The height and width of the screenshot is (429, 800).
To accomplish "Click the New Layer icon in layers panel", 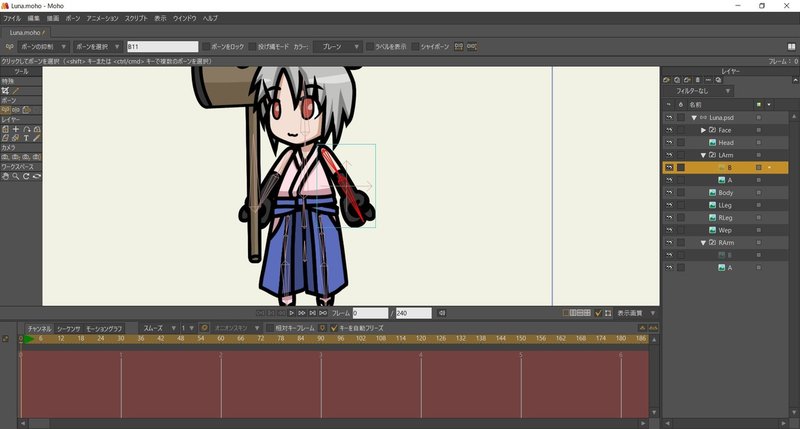I will 666,80.
